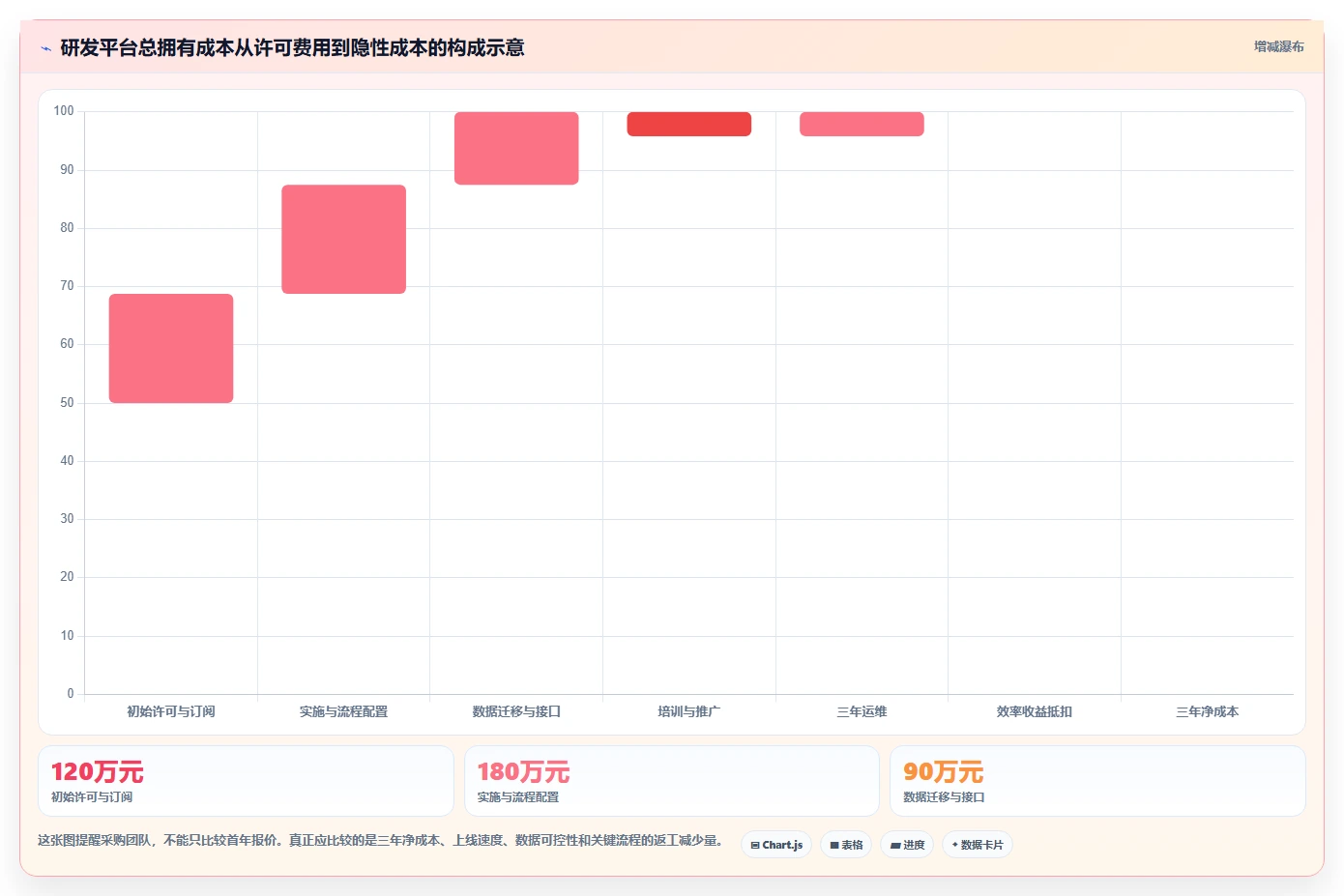Select the dark red 培训与推广 bar
The height and width of the screenshot is (896, 1344).
(689, 124)
